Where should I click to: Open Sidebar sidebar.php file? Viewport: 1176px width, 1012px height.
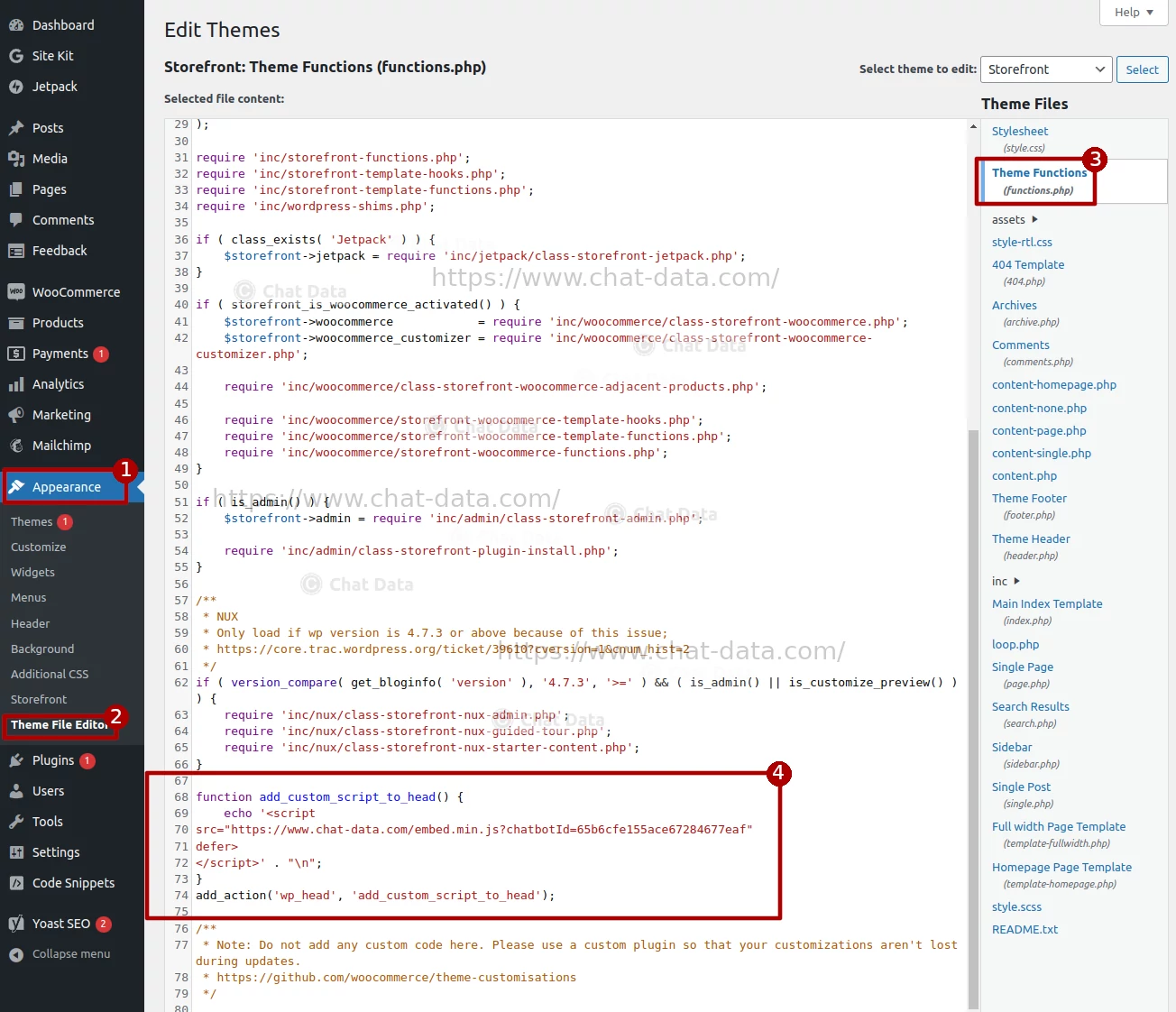pos(1025,755)
